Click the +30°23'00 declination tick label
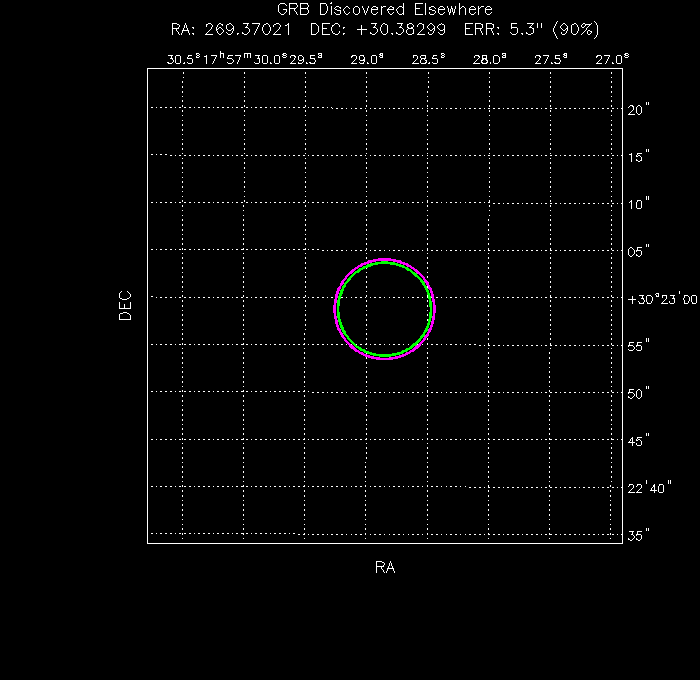The height and width of the screenshot is (680, 700). (662, 299)
